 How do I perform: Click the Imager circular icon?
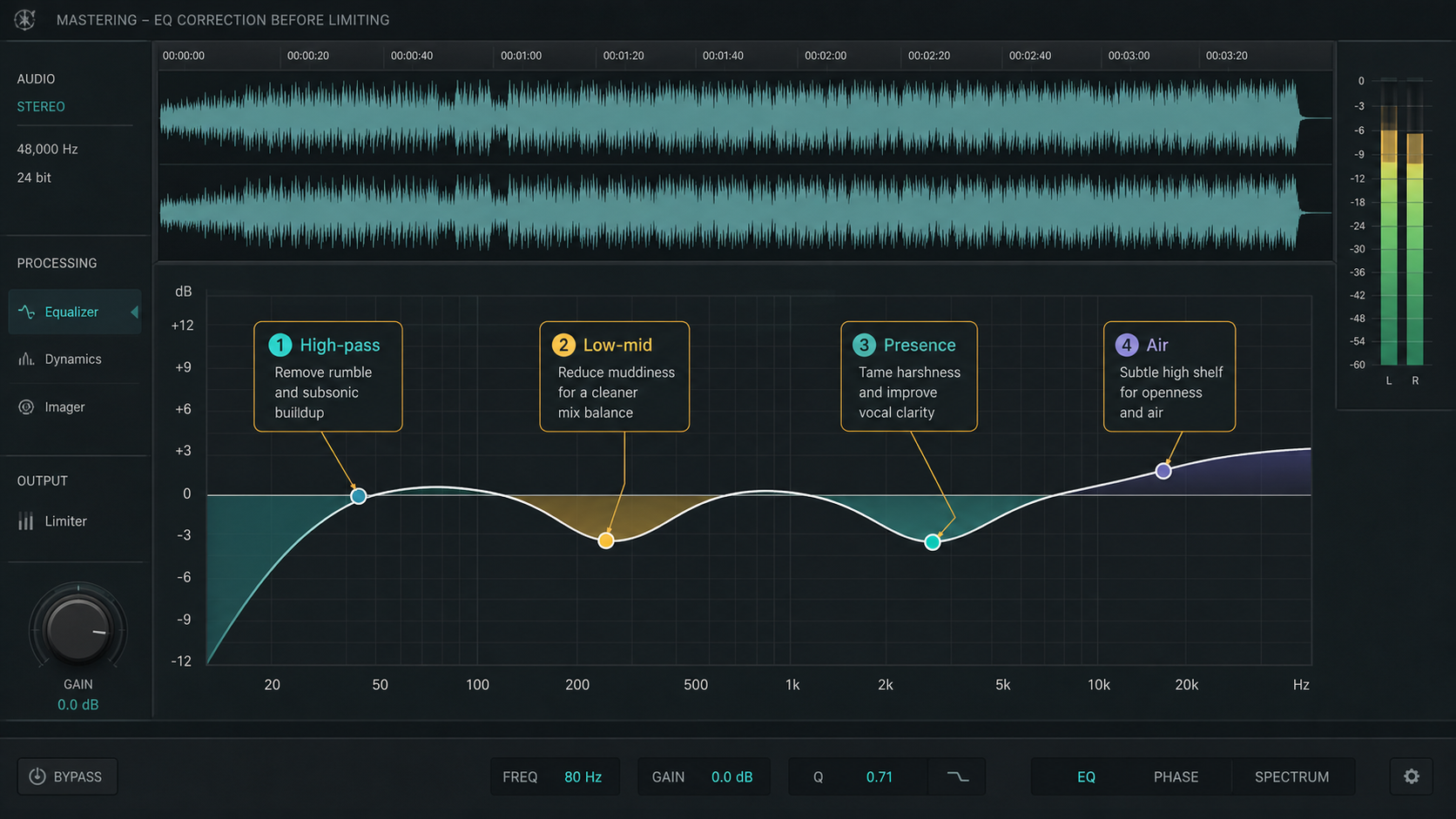click(26, 406)
